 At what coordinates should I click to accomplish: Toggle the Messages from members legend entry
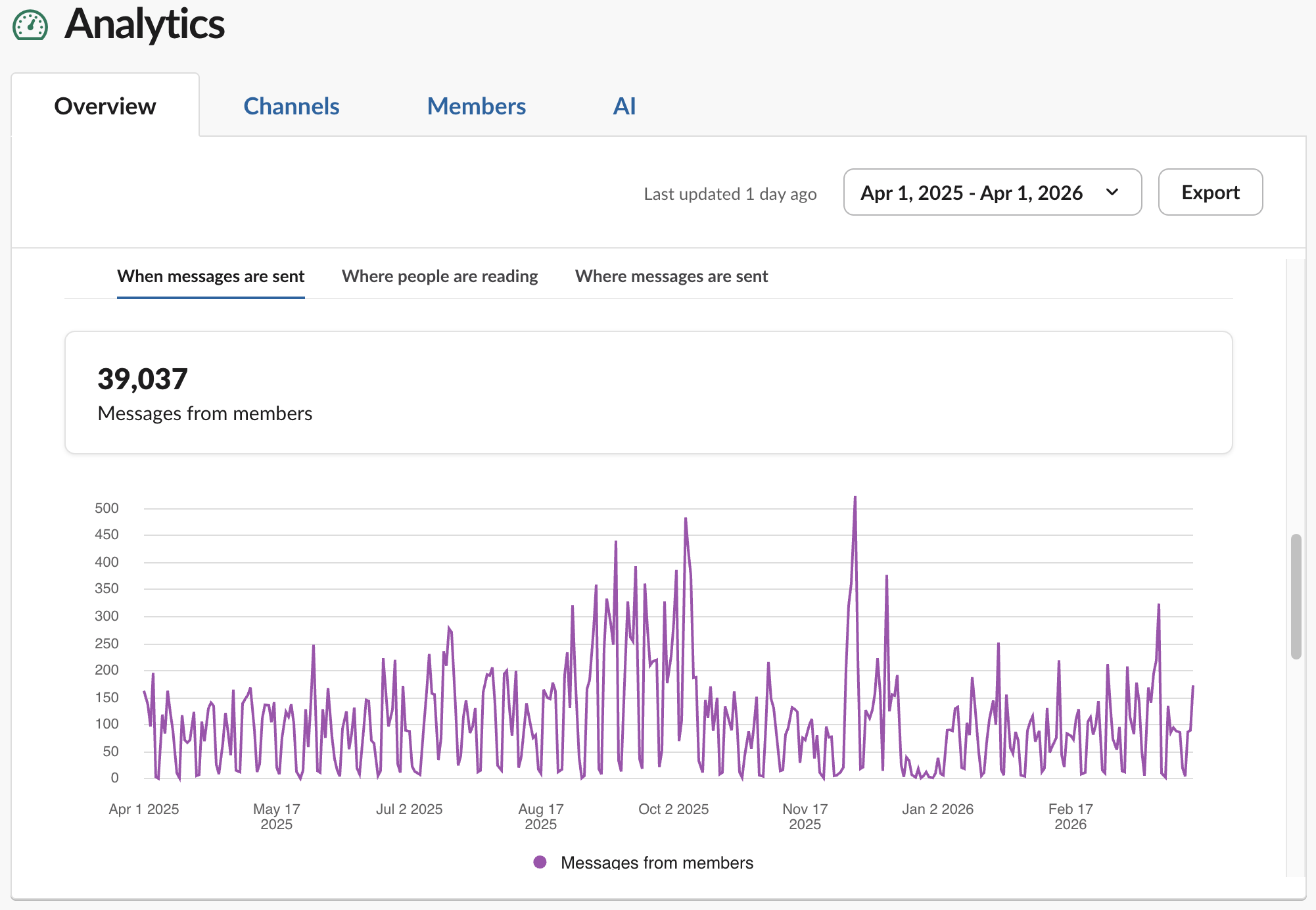[x=657, y=862]
